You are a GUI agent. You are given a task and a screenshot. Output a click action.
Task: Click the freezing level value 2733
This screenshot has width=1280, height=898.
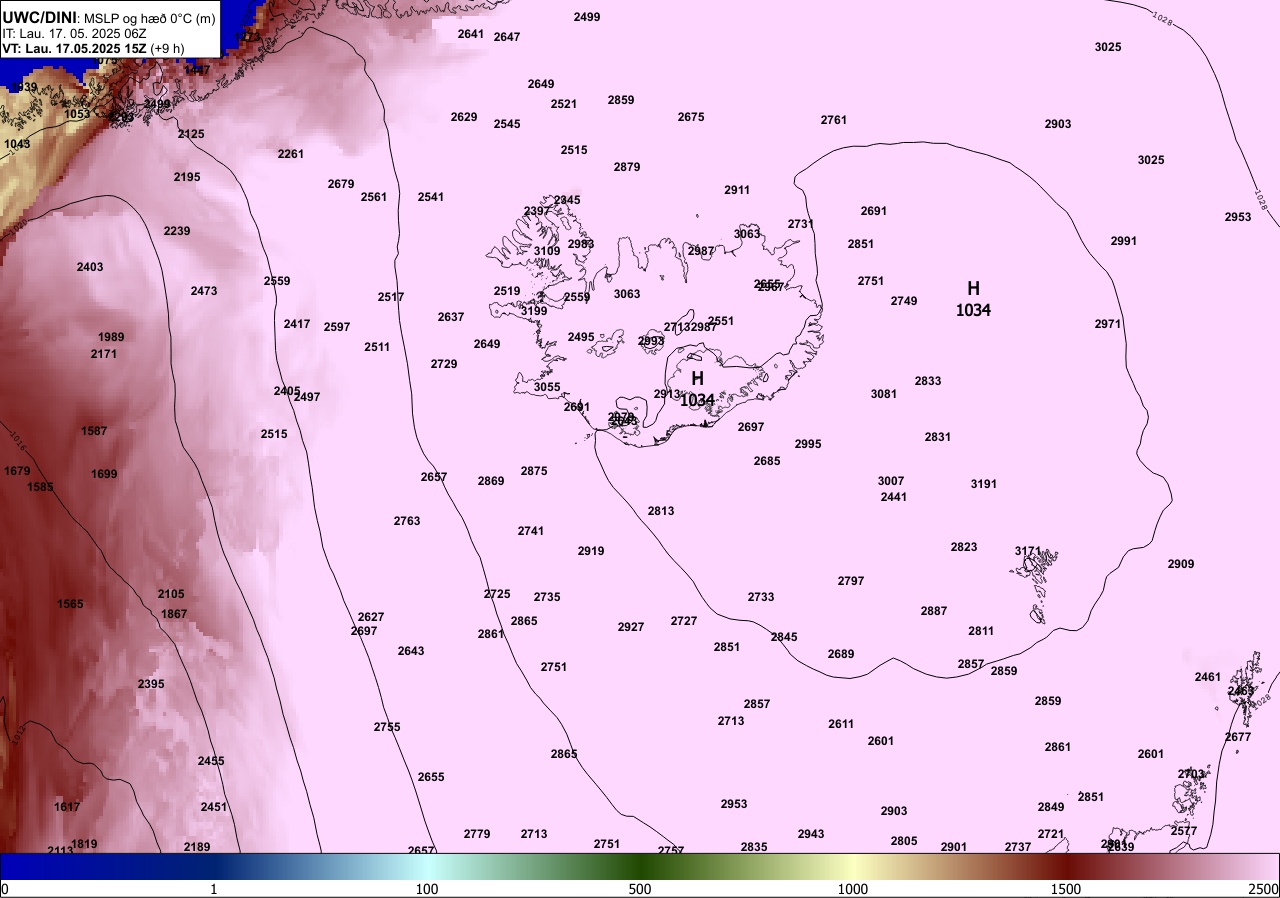[x=761, y=597]
